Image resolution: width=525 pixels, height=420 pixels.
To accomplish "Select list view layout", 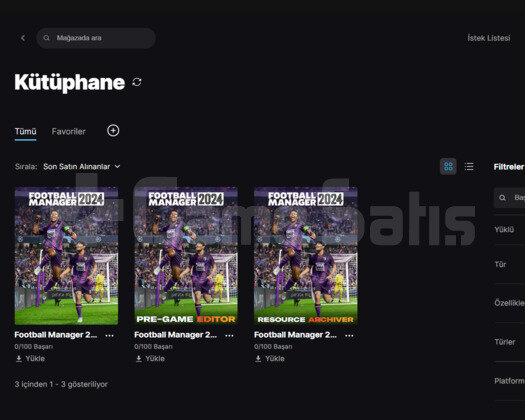I will [x=469, y=166].
